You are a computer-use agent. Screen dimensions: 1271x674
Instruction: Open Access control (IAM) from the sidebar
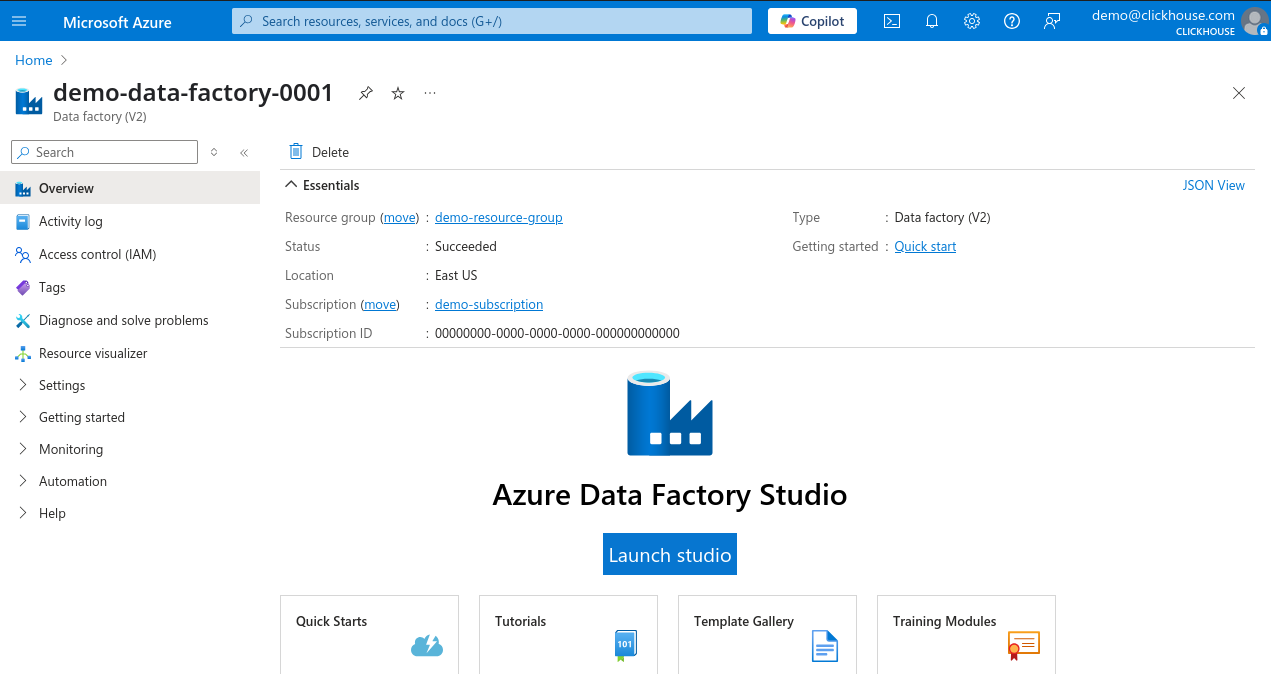[x=97, y=254]
